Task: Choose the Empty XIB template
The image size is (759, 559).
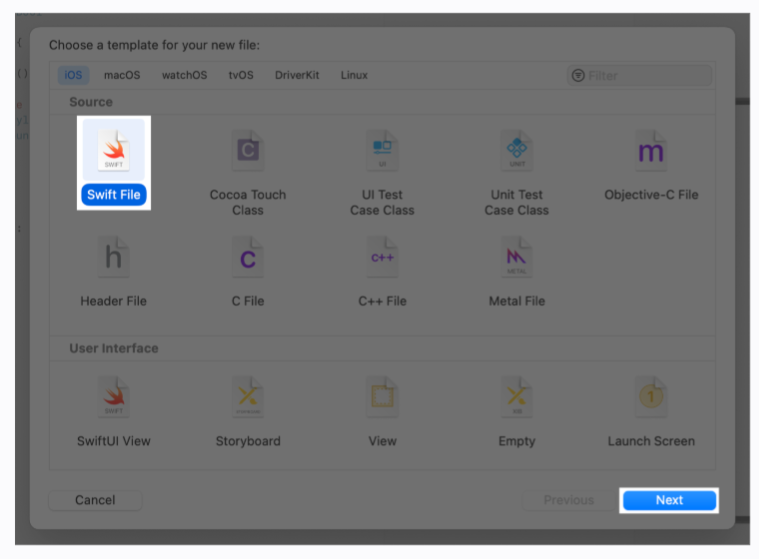Action: click(517, 412)
